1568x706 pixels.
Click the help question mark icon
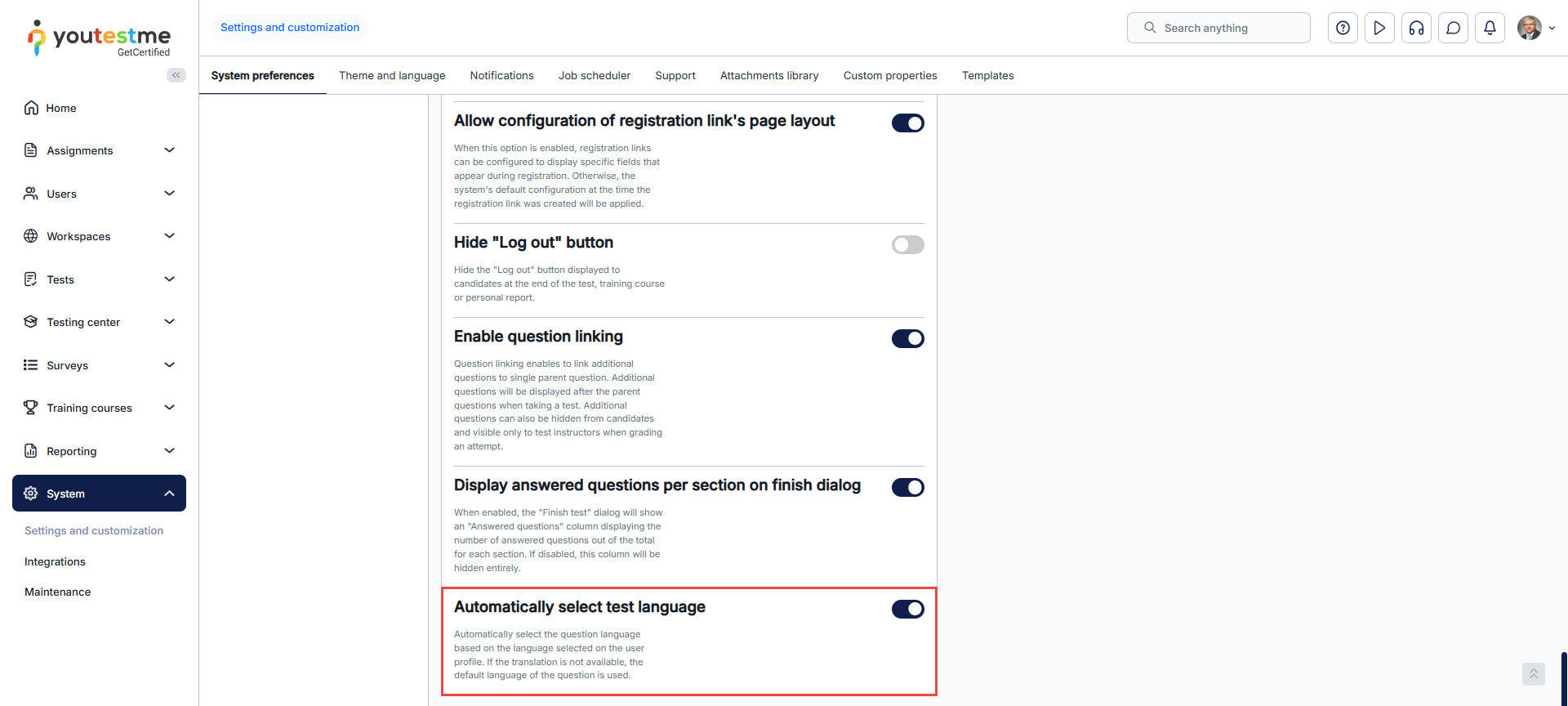1343,28
